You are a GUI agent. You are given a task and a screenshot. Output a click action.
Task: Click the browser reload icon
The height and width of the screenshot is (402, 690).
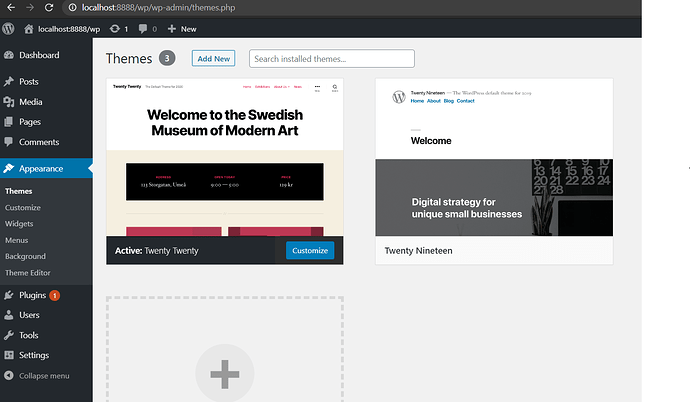click(x=52, y=7)
